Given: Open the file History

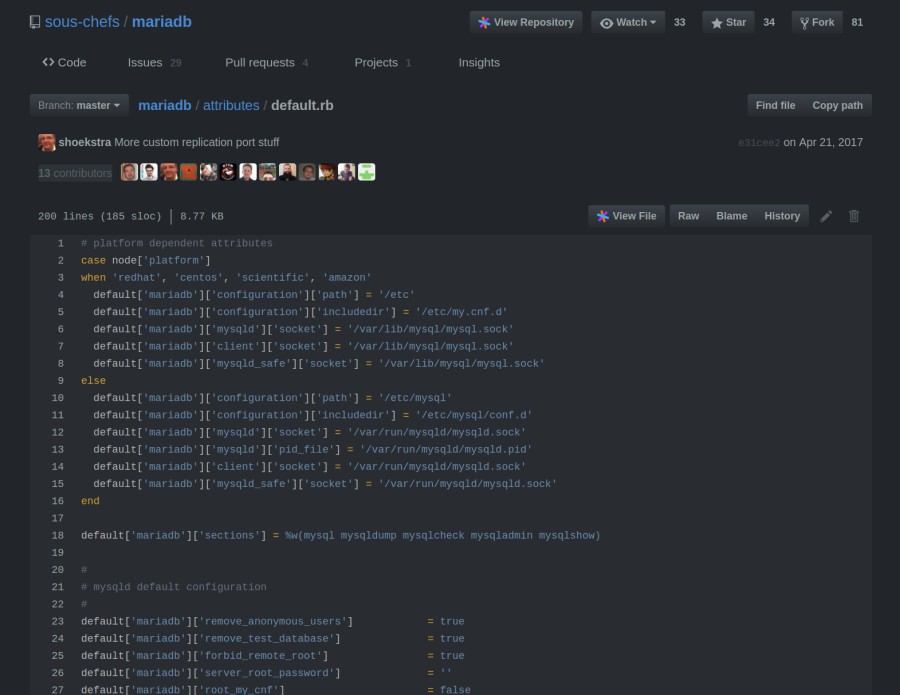Looking at the screenshot, I should (x=782, y=216).
